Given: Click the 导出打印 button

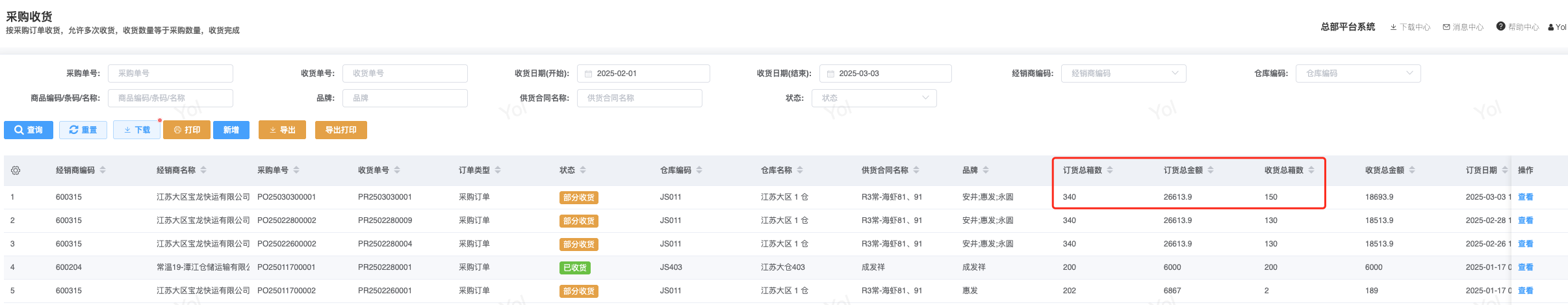Looking at the screenshot, I should [341, 130].
